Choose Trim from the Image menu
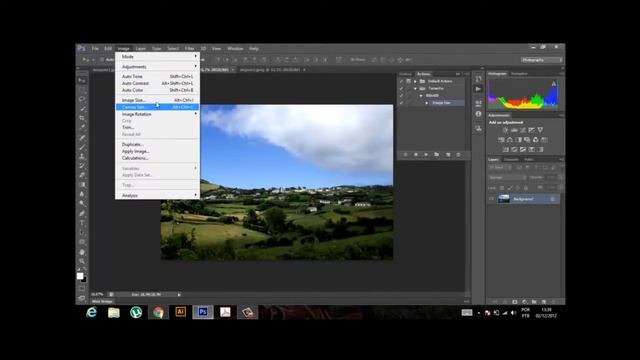 [158, 127]
